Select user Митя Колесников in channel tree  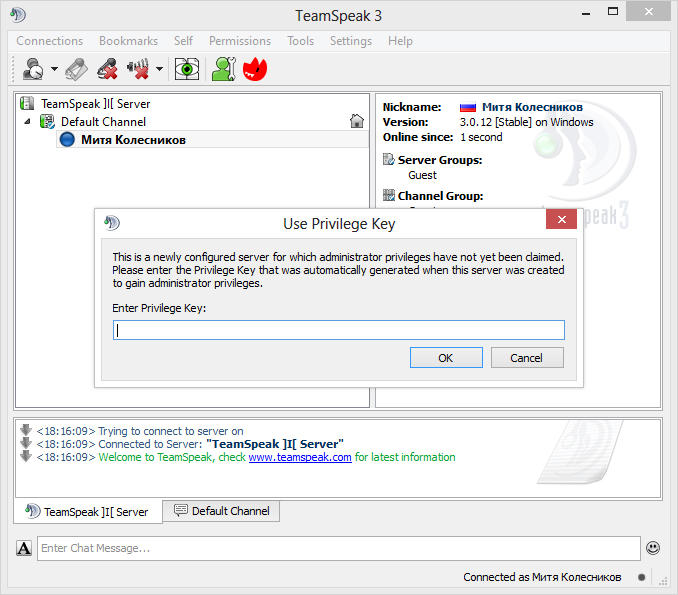[x=133, y=140]
